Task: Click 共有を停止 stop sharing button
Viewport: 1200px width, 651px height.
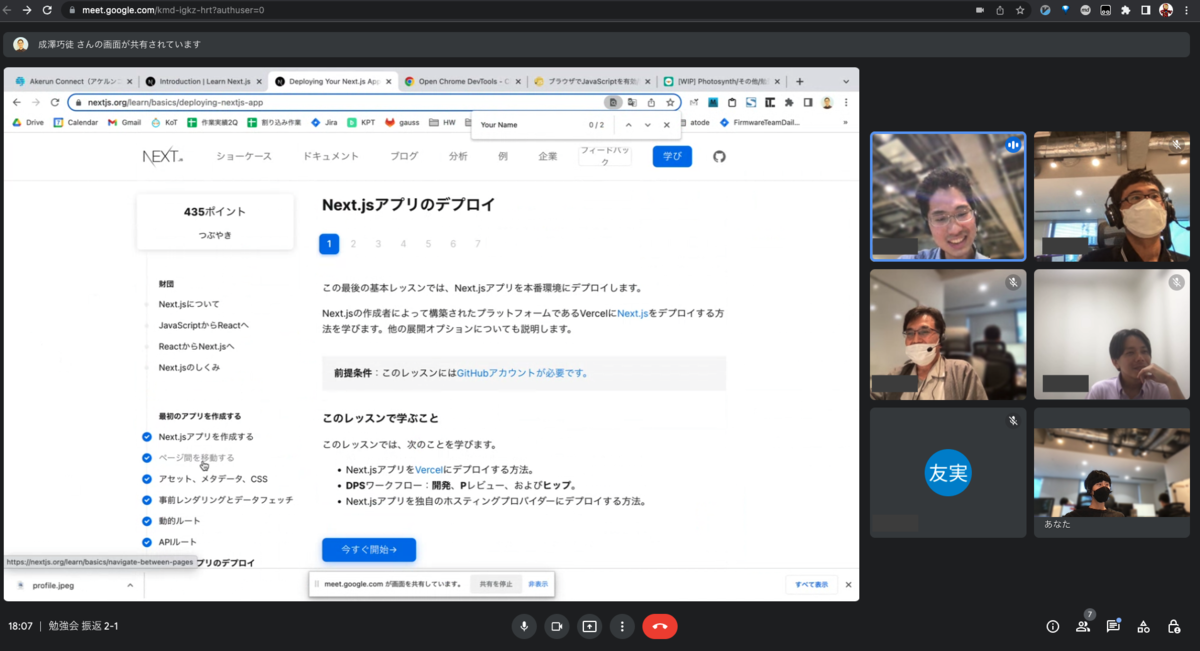Action: point(495,584)
